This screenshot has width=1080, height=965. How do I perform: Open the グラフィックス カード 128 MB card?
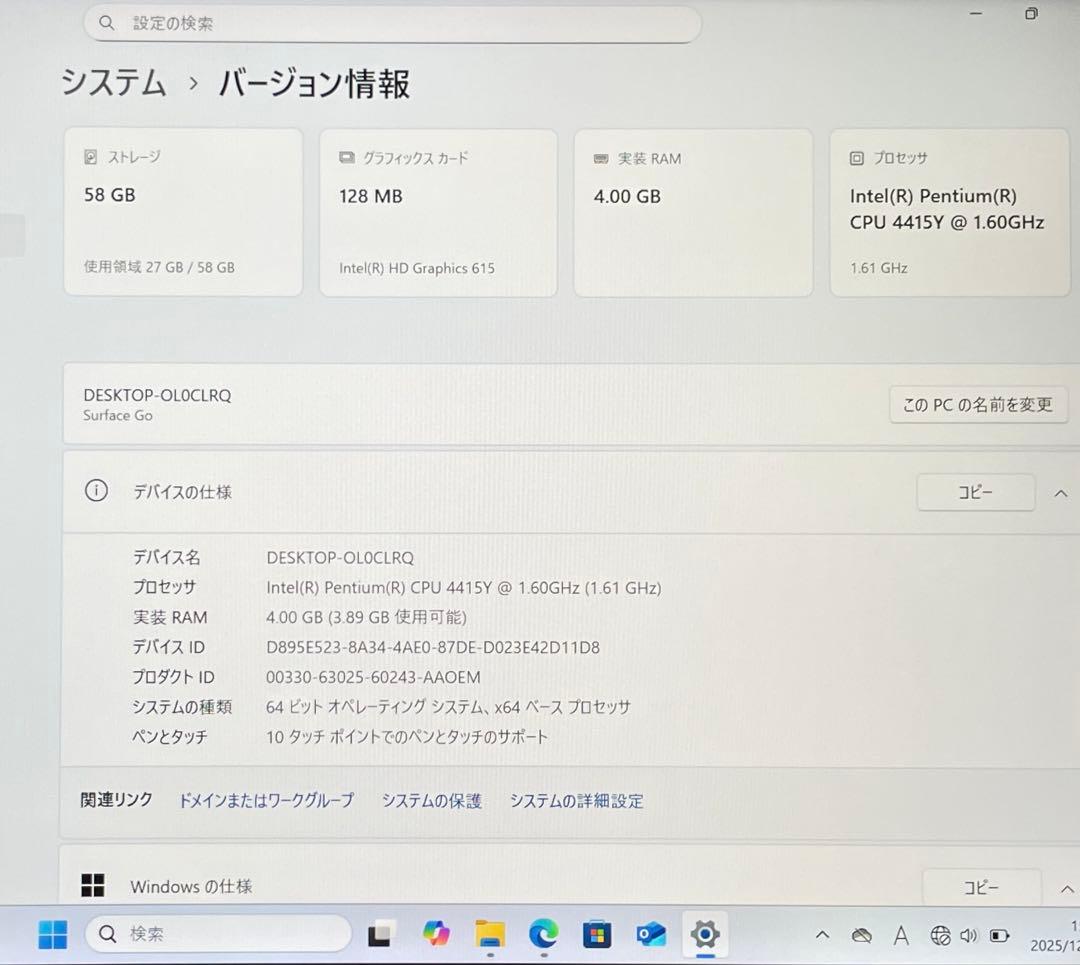point(438,213)
